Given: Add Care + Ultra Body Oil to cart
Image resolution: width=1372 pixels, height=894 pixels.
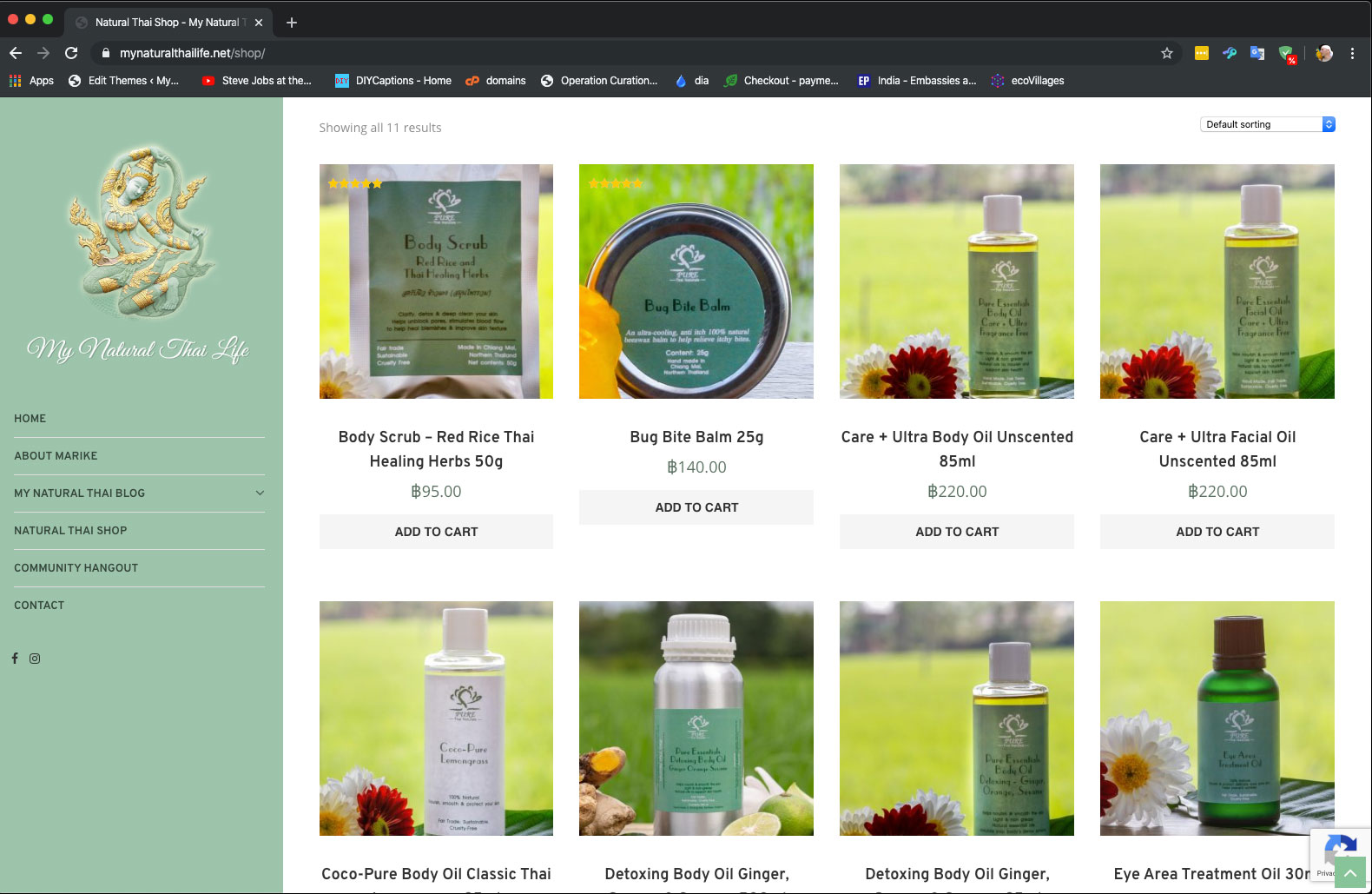Looking at the screenshot, I should click(957, 532).
